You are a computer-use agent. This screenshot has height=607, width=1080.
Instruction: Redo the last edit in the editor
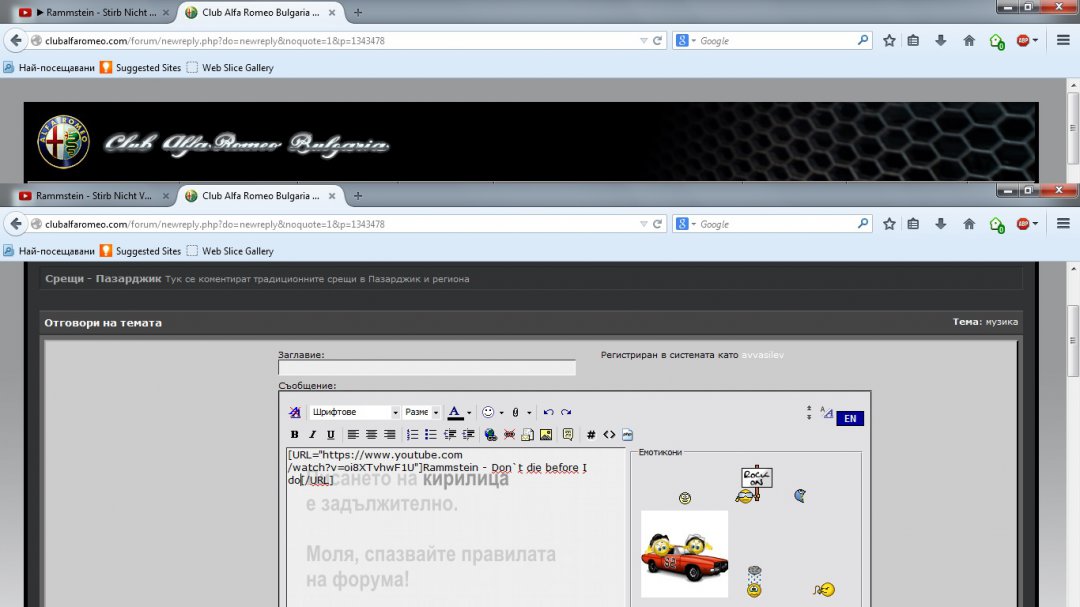(x=566, y=412)
